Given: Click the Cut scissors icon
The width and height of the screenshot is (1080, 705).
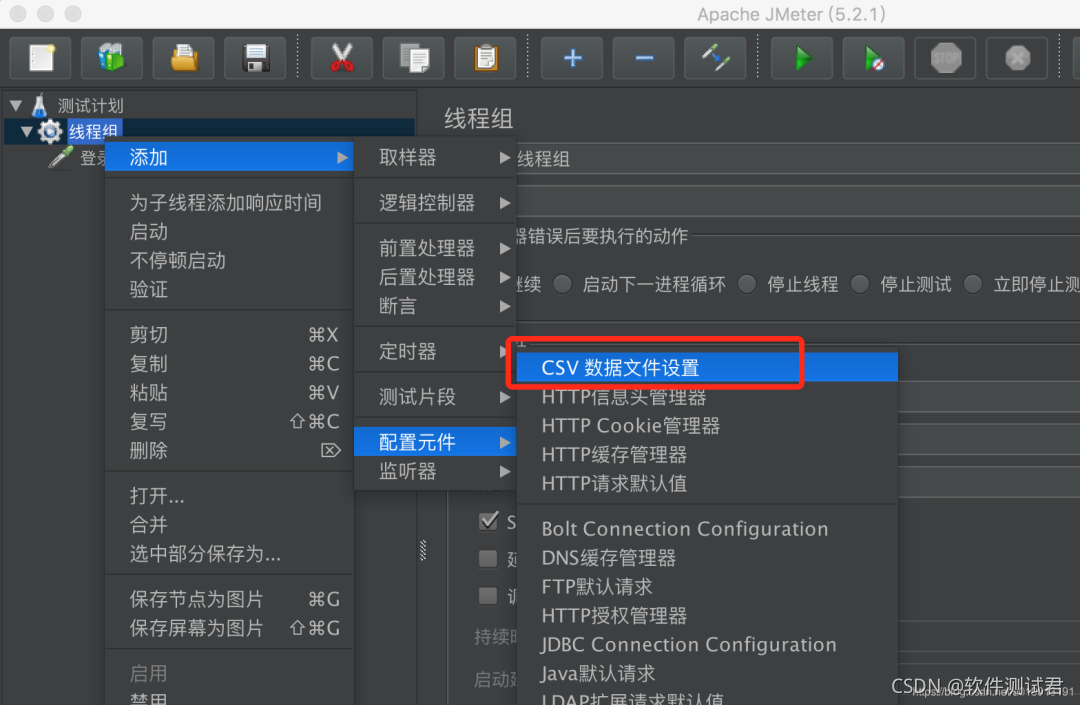Looking at the screenshot, I should (x=342, y=58).
